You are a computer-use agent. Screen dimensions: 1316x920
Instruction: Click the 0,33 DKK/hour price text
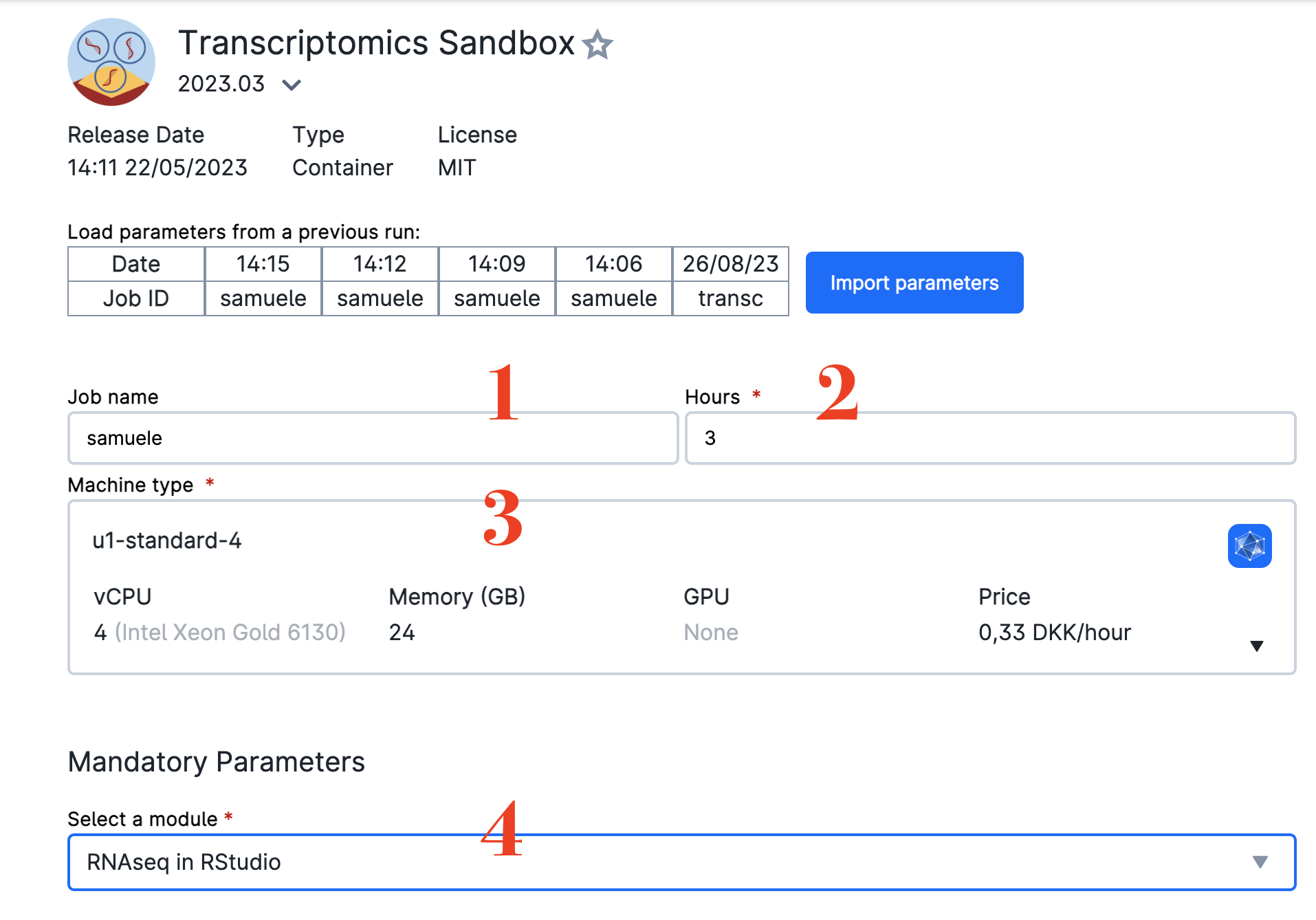click(x=1055, y=632)
